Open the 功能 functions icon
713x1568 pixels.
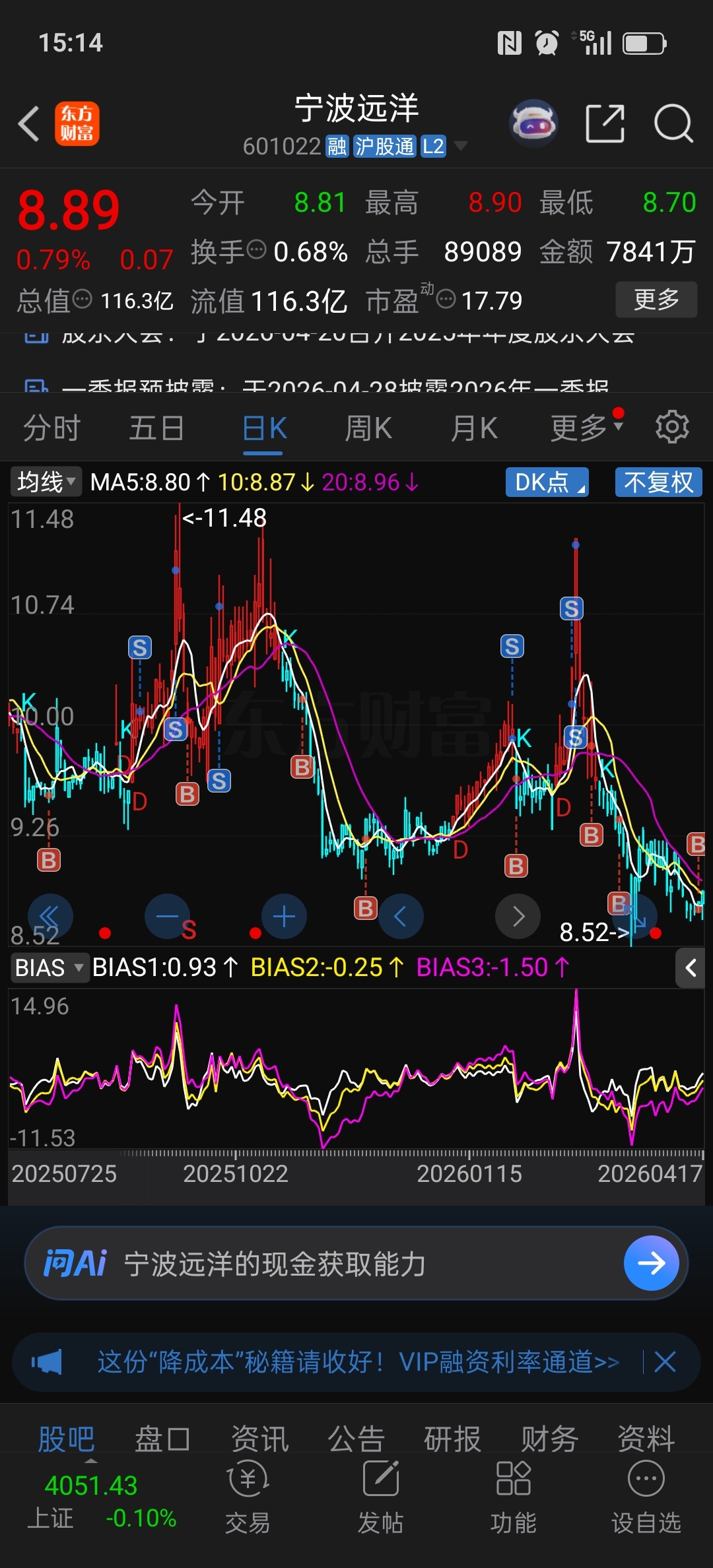click(513, 1497)
